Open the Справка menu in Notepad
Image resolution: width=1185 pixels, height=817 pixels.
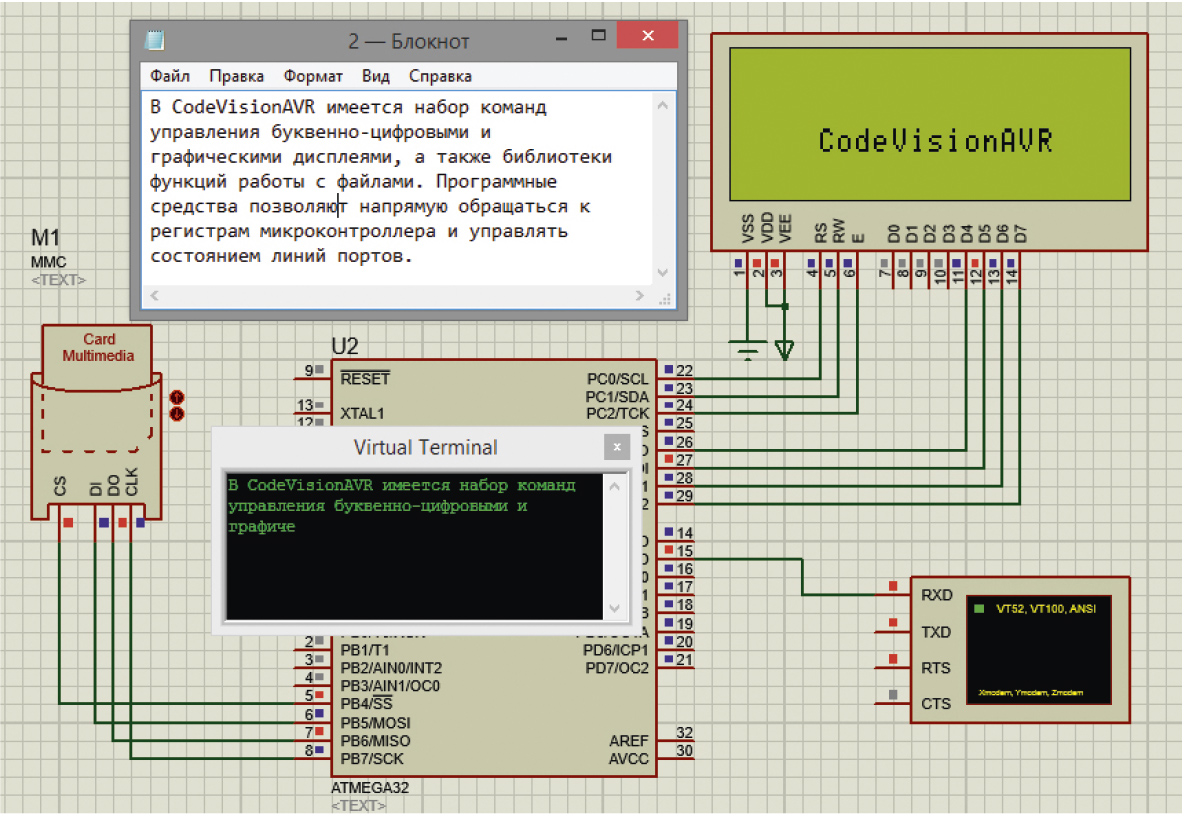[440, 76]
